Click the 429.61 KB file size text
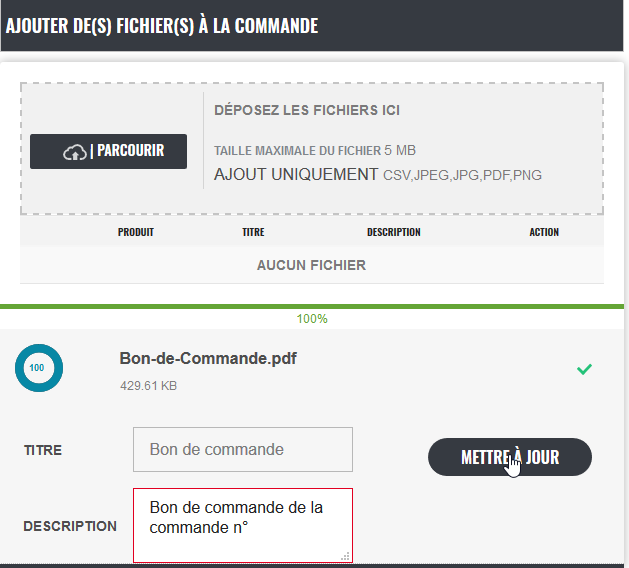The image size is (629, 568). (x=148, y=385)
